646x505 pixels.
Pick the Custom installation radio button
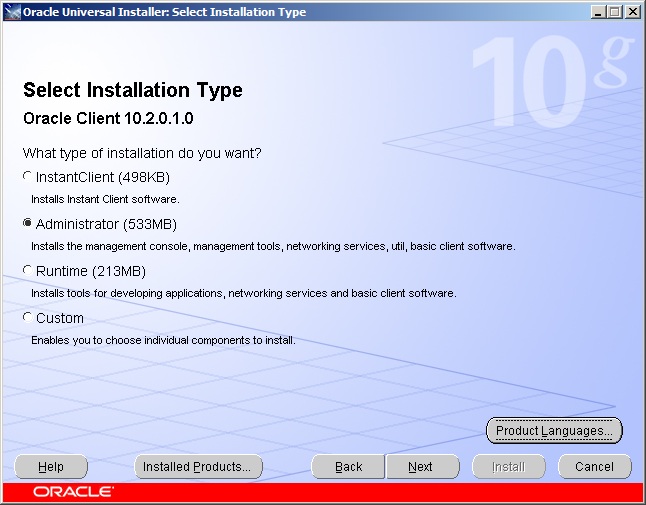point(27,317)
